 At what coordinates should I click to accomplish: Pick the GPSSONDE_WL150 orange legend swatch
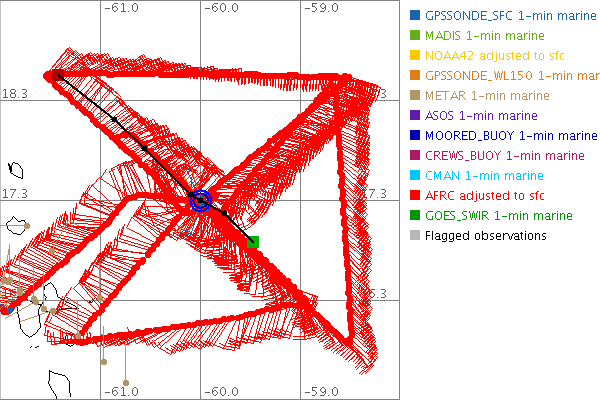tap(415, 76)
